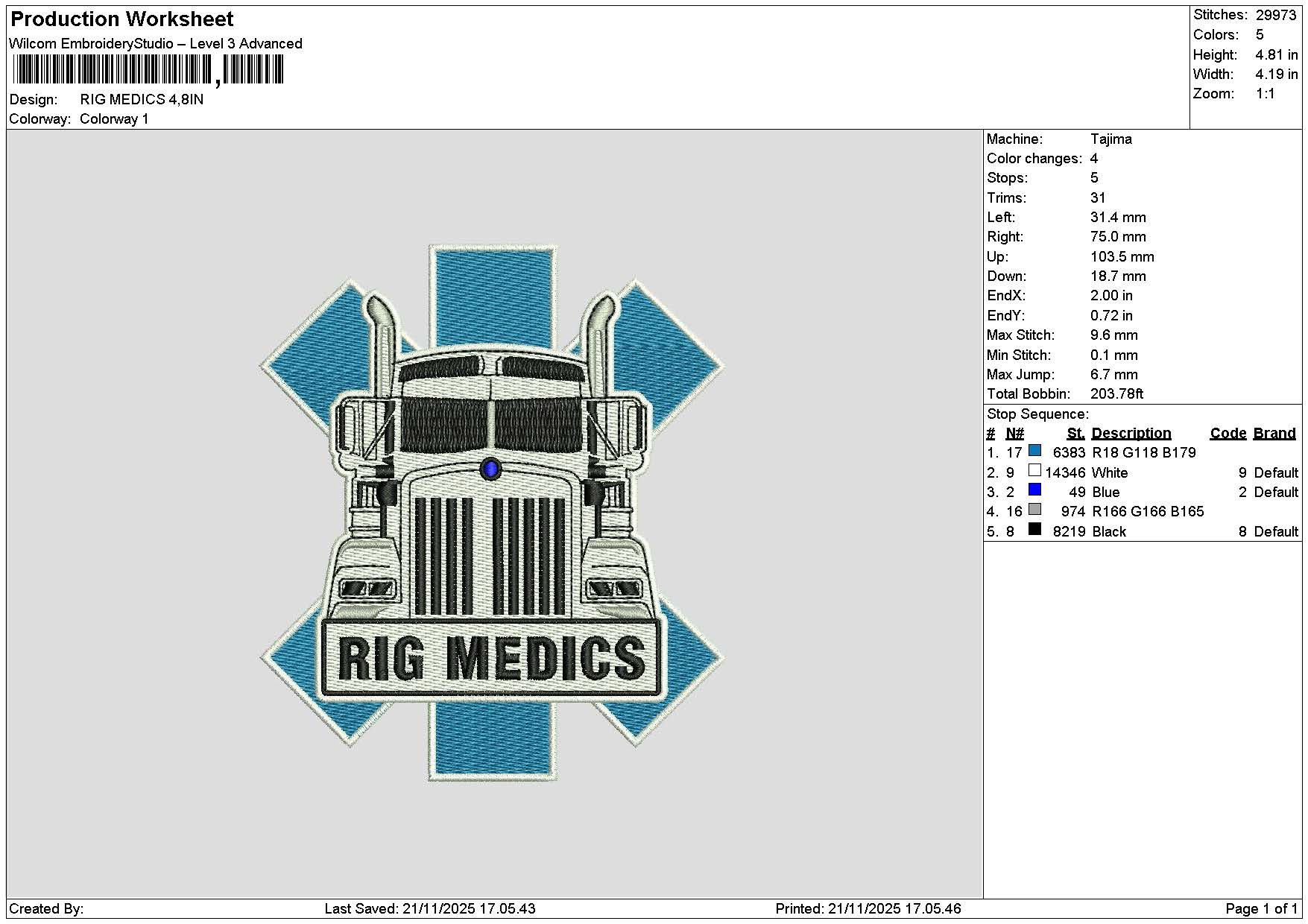Image resolution: width=1308 pixels, height=924 pixels.
Task: Click the Colors count value 5
Action: coord(1260,34)
